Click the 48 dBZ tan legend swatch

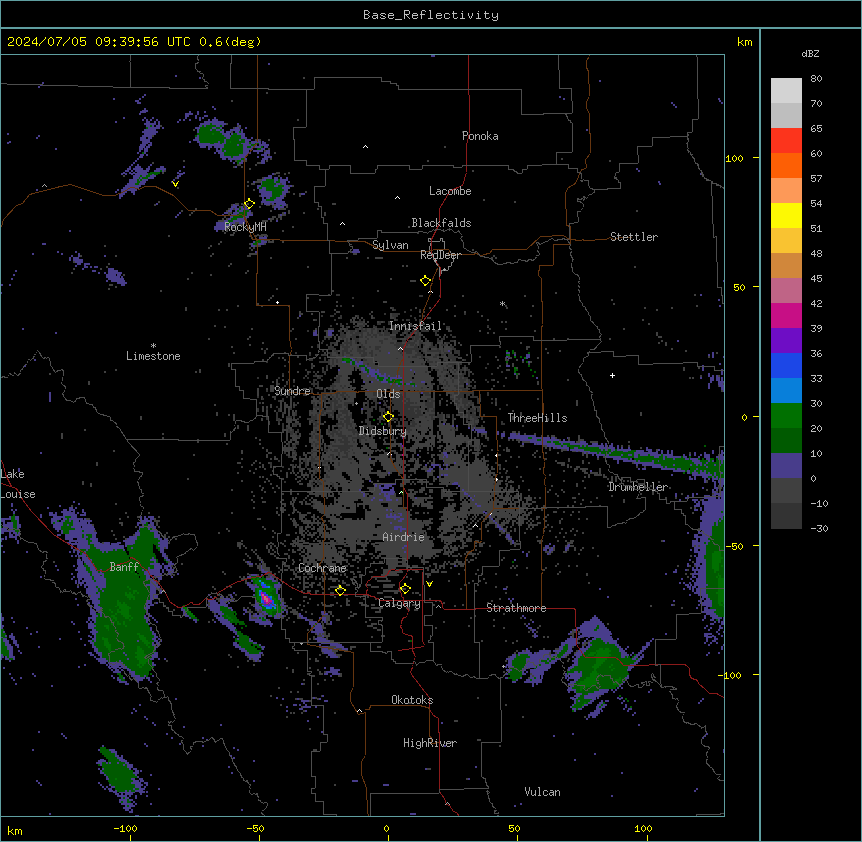point(786,265)
